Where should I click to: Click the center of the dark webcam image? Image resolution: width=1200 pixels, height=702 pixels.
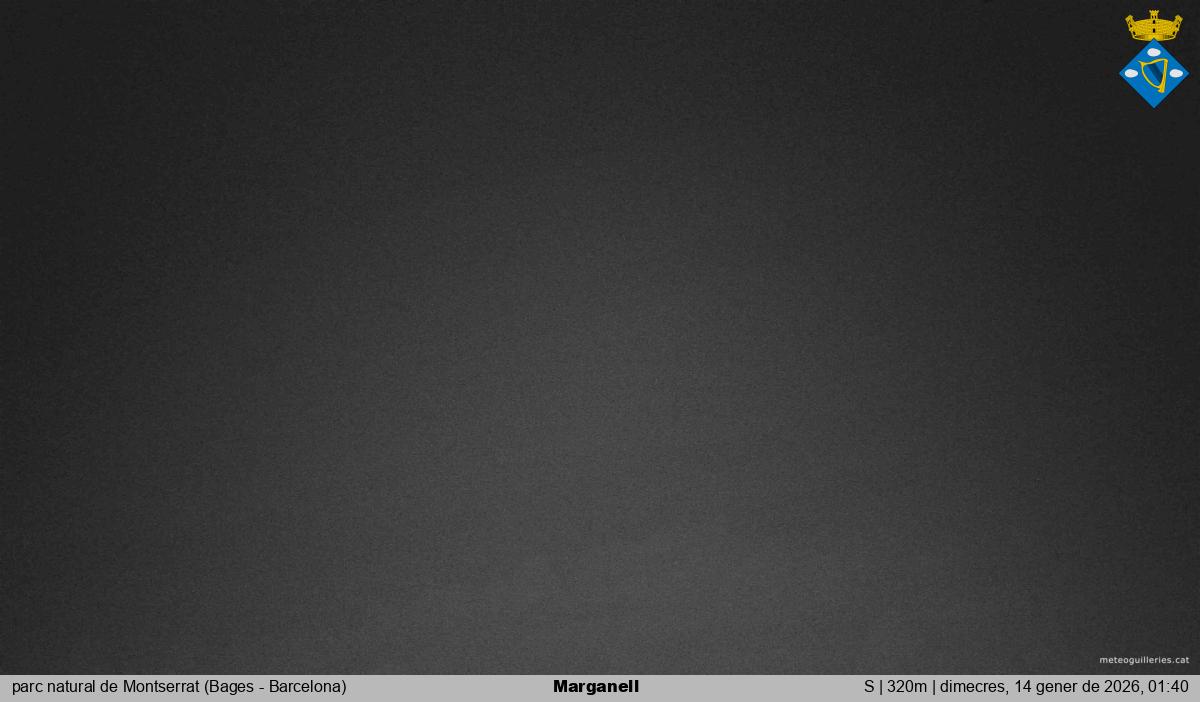click(x=600, y=337)
